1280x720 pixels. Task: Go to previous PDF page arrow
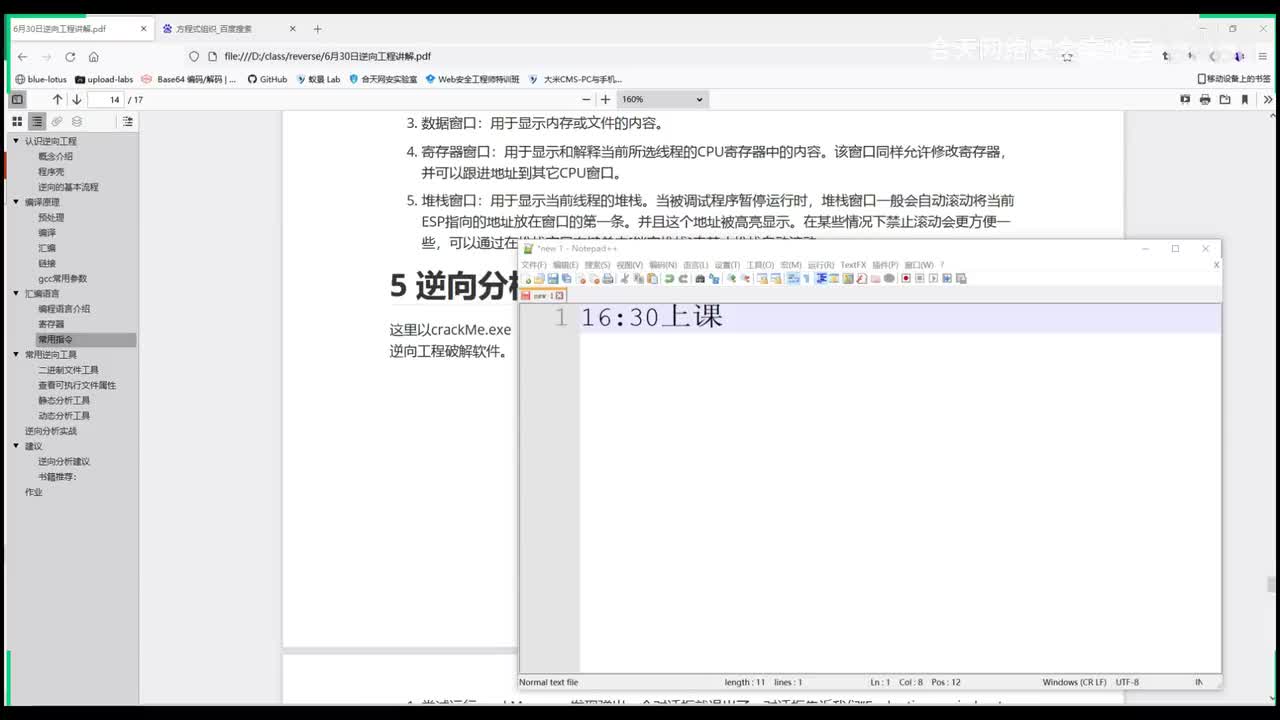tap(57, 99)
